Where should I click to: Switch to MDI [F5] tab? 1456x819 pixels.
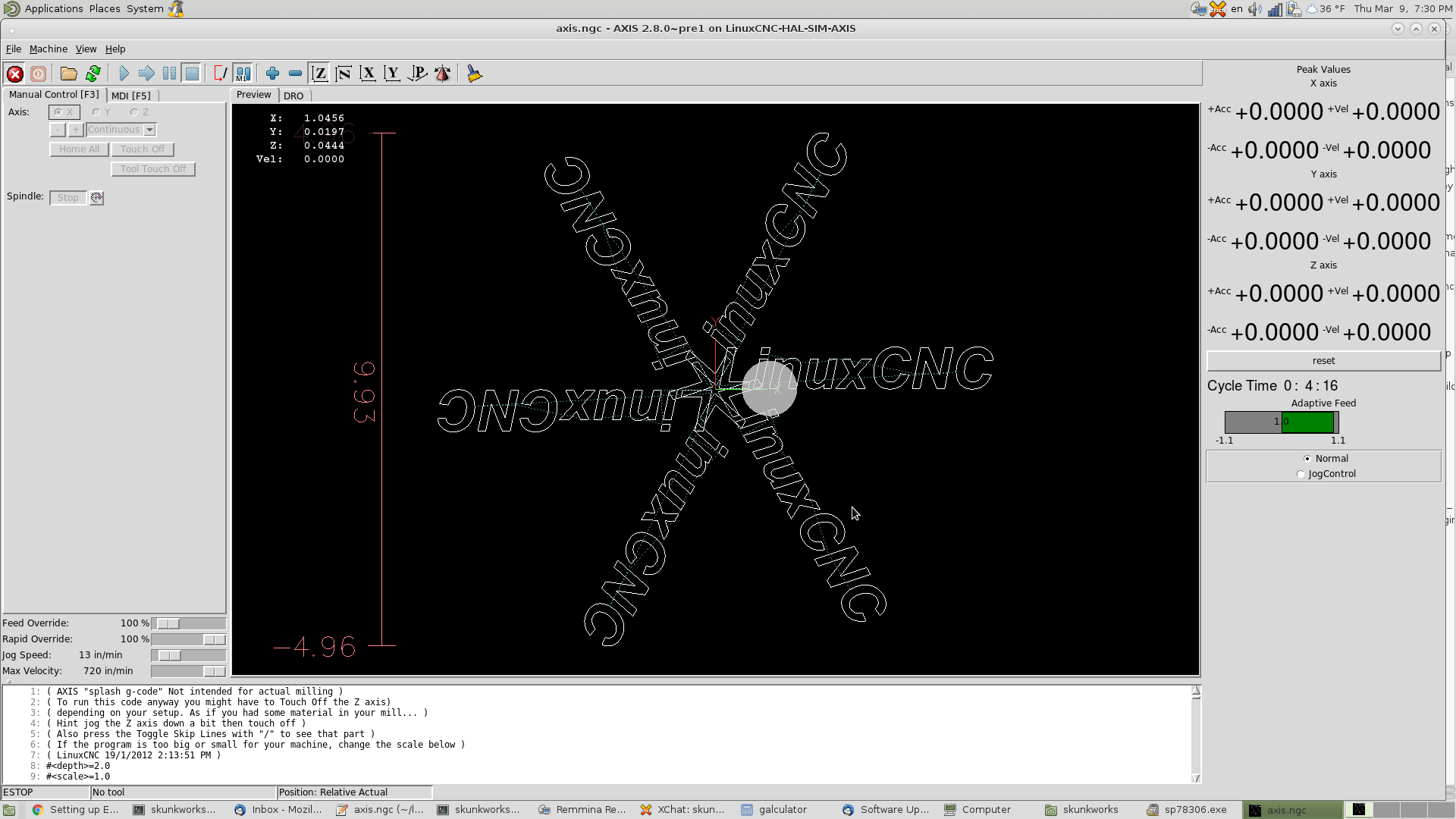coord(131,96)
